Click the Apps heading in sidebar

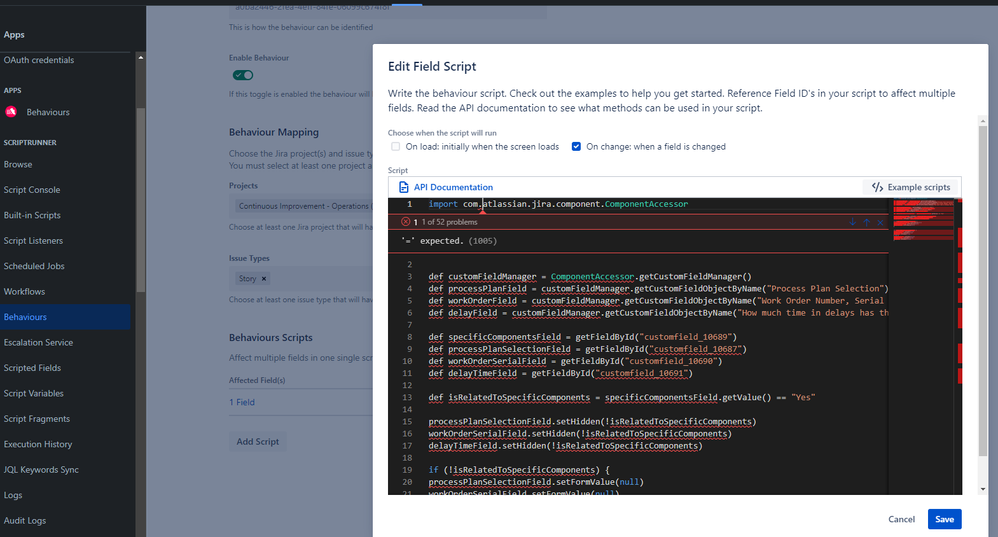click(14, 34)
